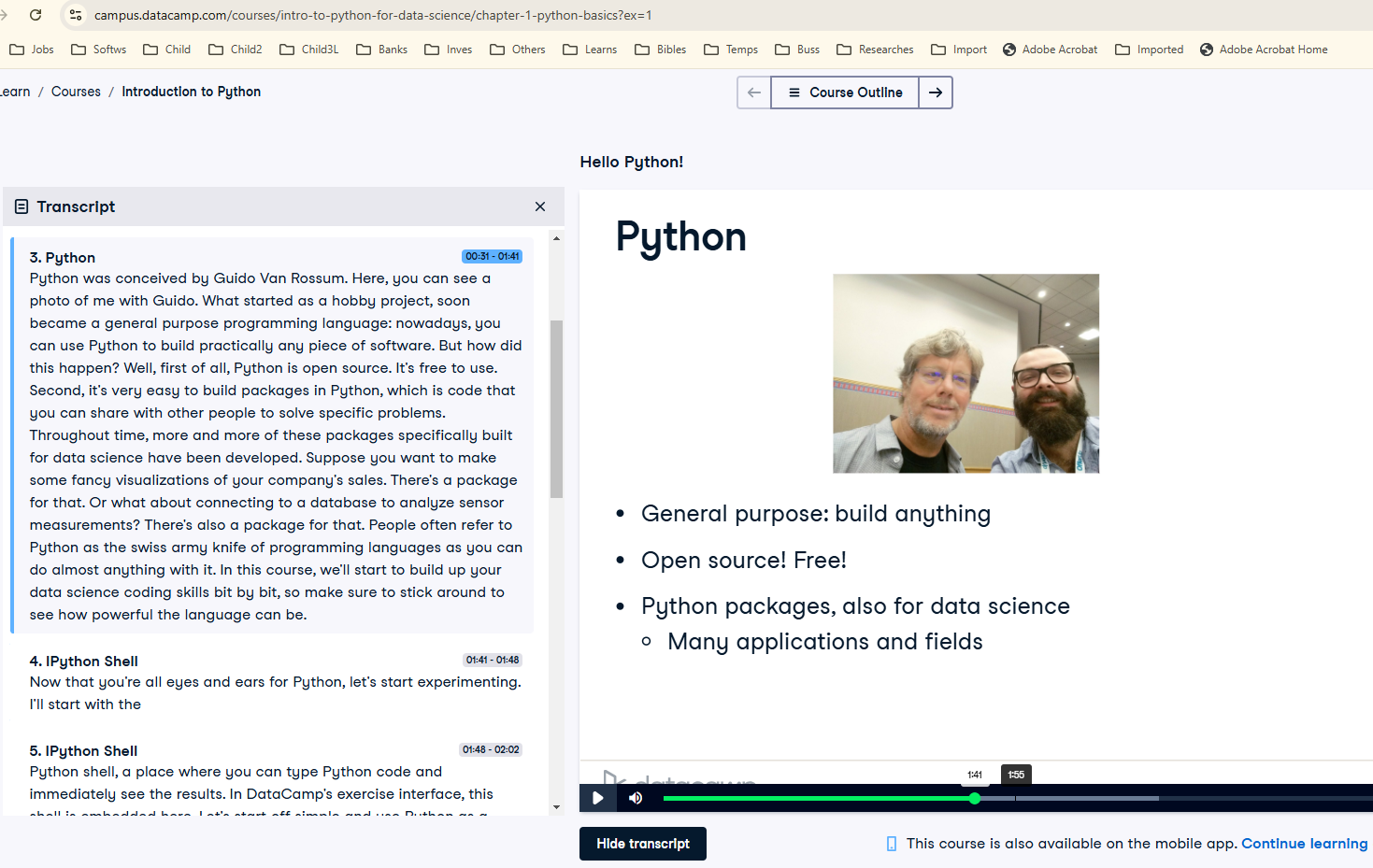Open the Others bookmarks folder

[x=518, y=50]
